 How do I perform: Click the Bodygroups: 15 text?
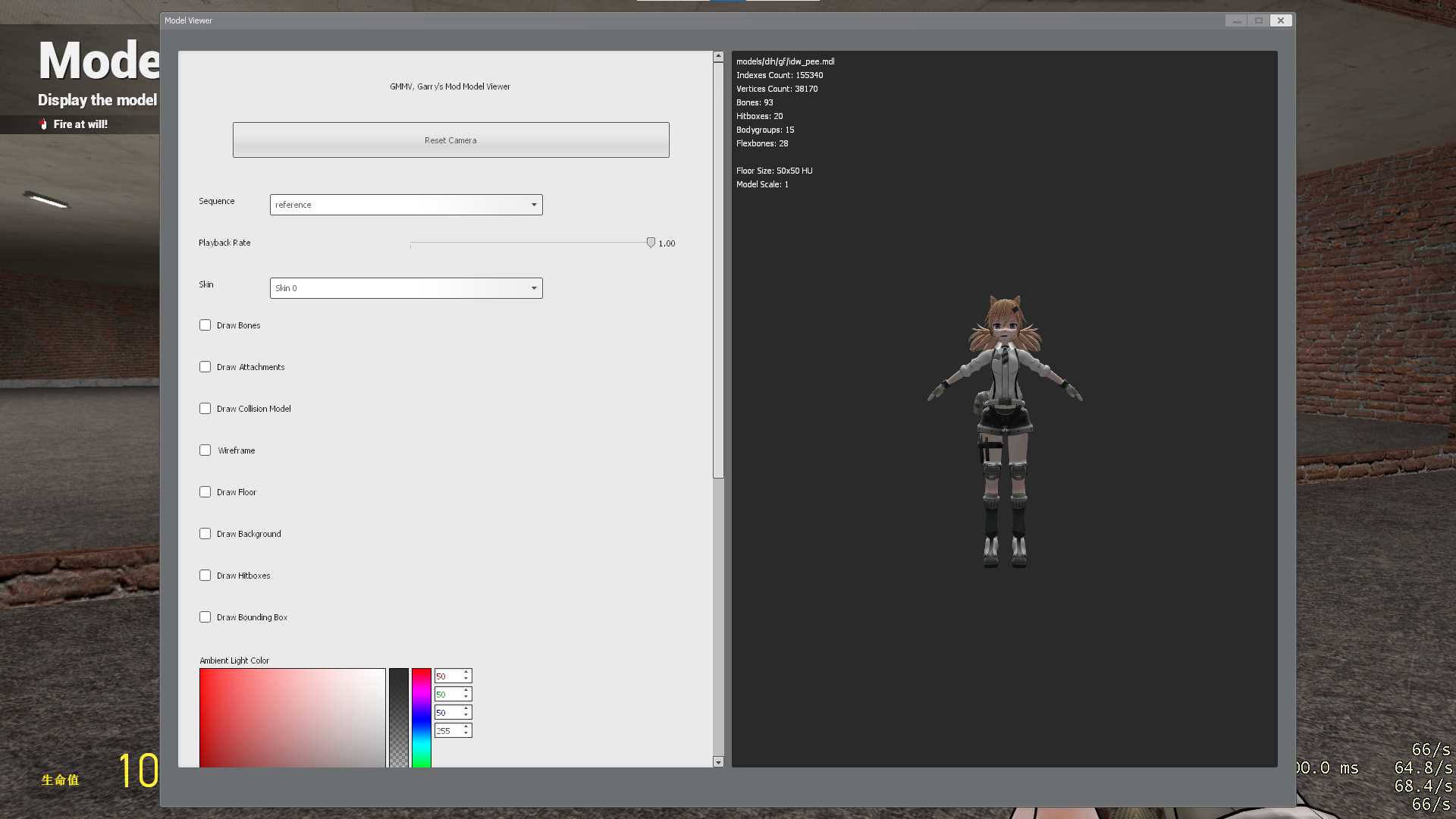[765, 130]
